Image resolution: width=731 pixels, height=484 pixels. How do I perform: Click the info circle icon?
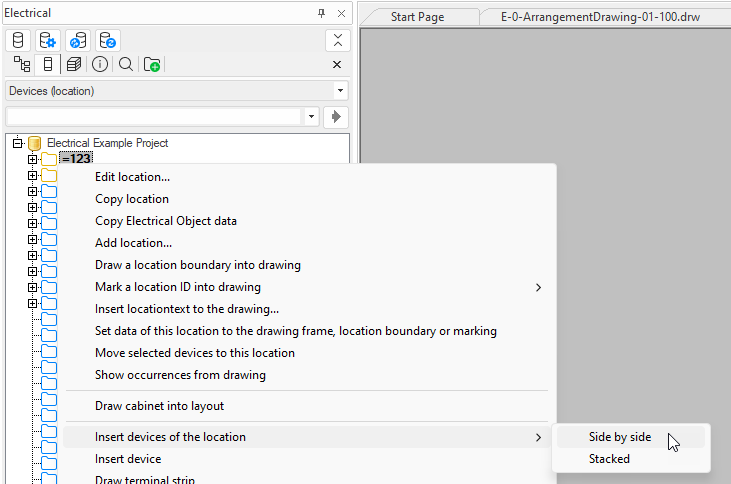coord(100,65)
